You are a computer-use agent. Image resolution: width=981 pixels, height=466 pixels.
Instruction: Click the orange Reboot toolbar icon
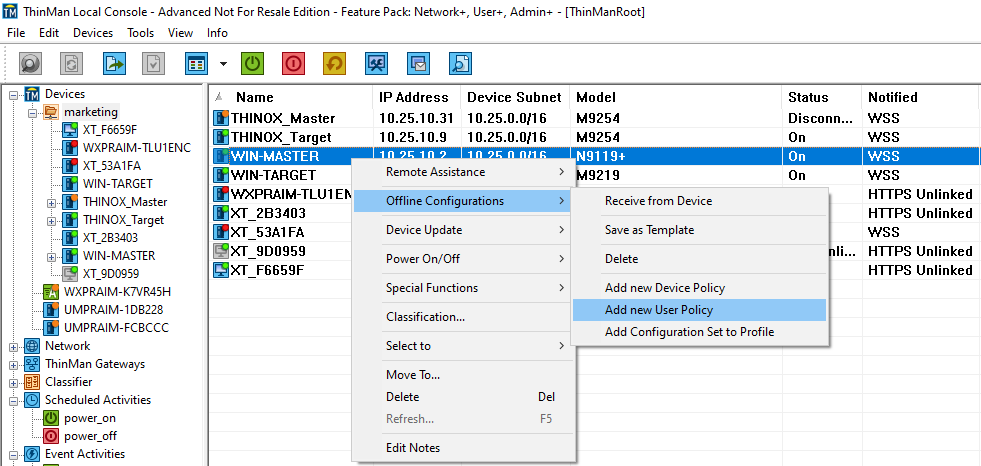335,63
